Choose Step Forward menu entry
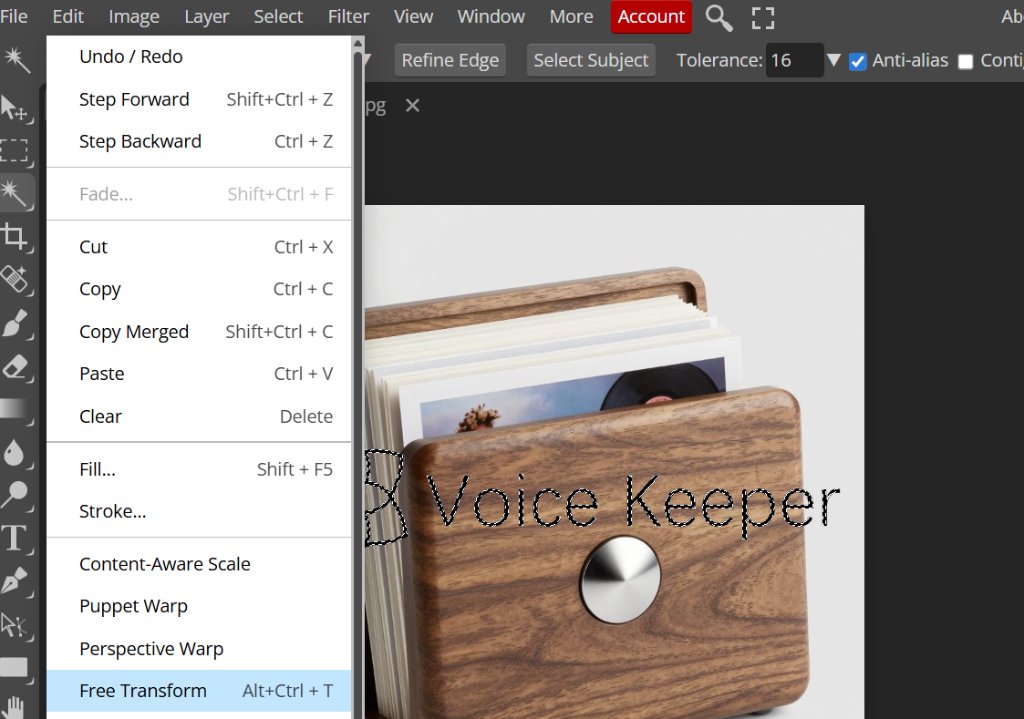1024x719 pixels. (199, 99)
